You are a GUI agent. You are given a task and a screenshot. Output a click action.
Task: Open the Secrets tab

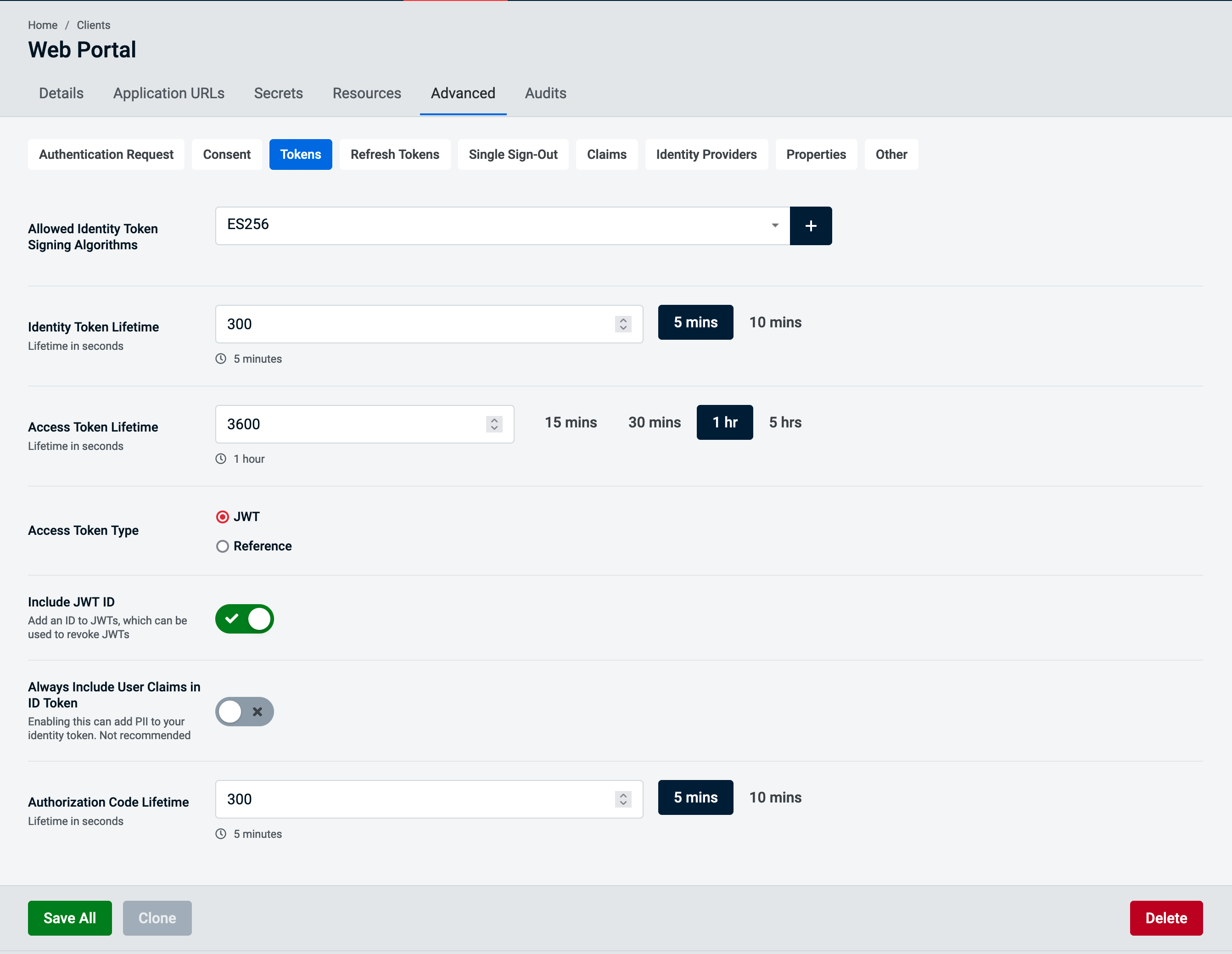[278, 93]
